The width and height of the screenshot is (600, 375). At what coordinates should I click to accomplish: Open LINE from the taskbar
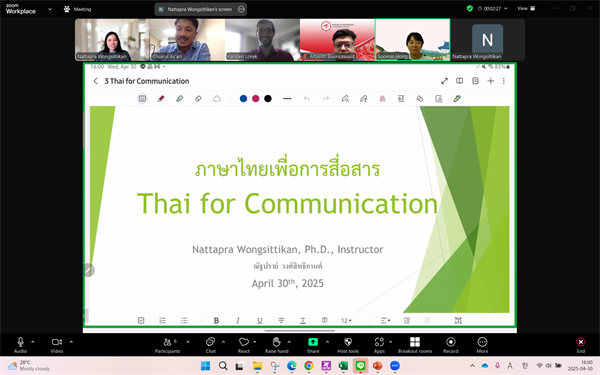(360, 366)
